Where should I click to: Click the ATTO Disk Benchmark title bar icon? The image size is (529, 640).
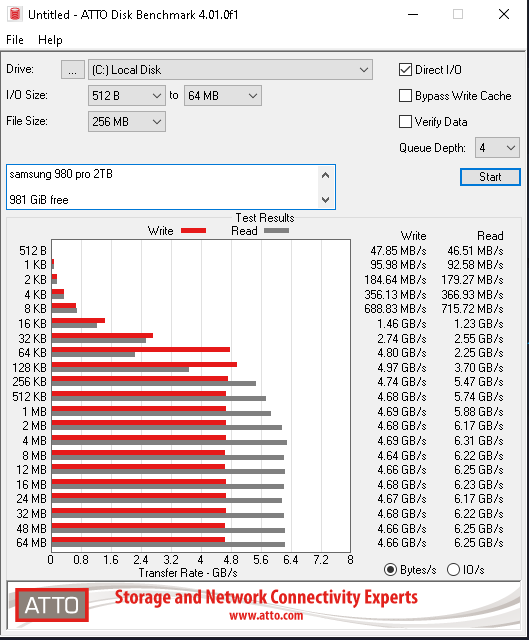pos(15,14)
